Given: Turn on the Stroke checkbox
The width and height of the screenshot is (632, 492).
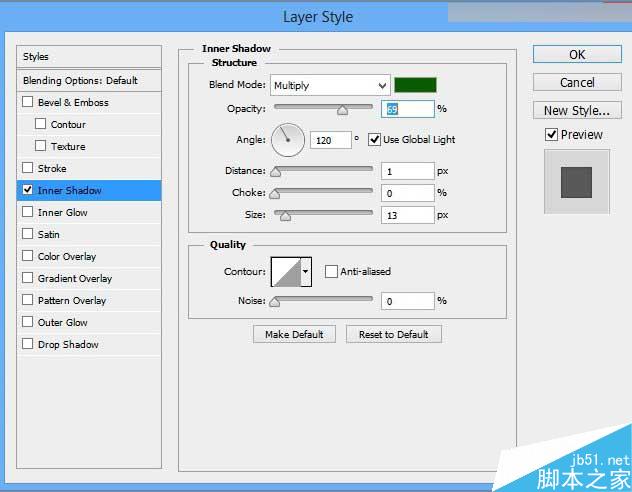Looking at the screenshot, I should (27, 168).
